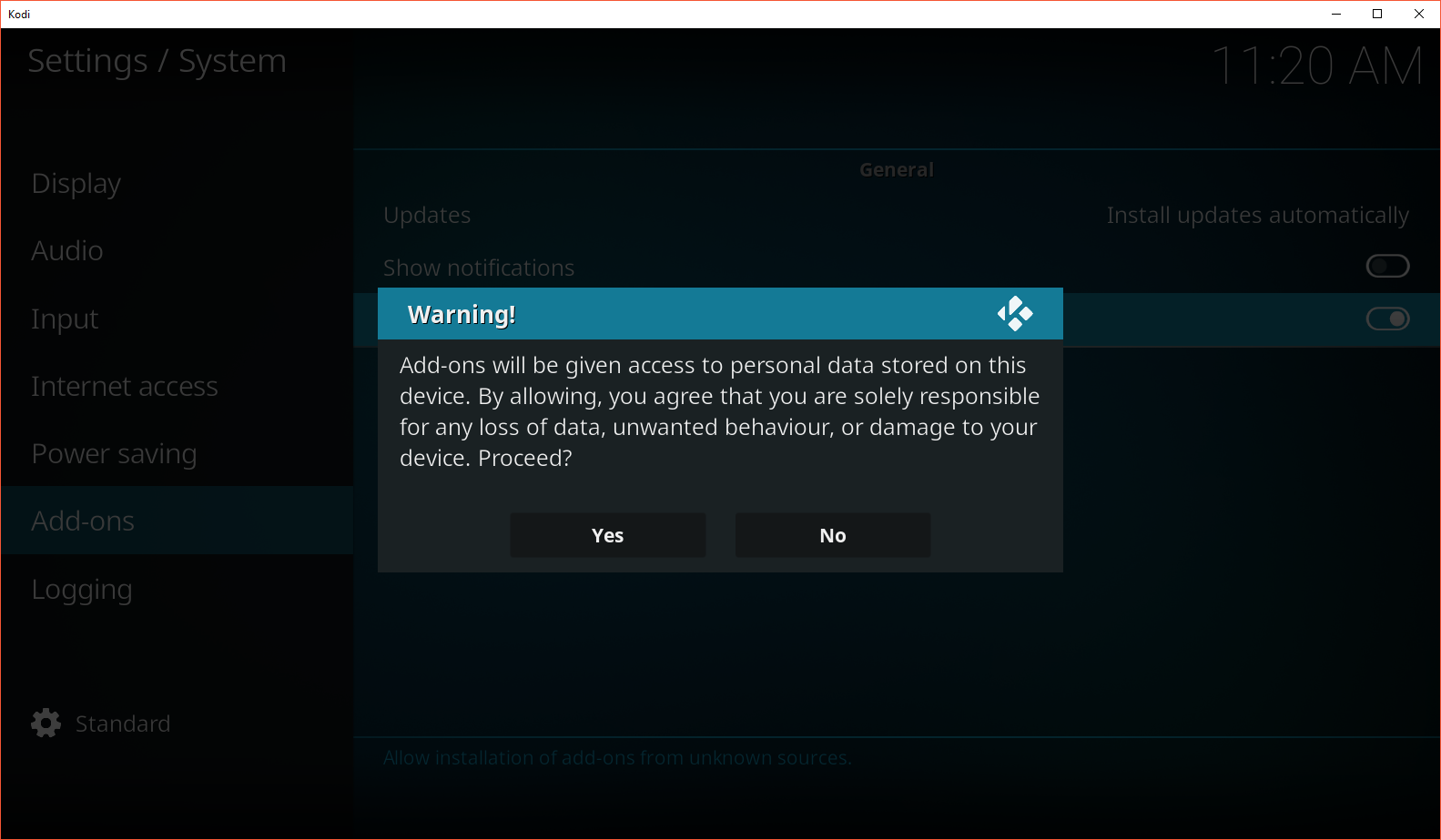Screen dimensions: 1441x840
Task: Click the Kodi logo in warning header
Action: (x=1015, y=314)
